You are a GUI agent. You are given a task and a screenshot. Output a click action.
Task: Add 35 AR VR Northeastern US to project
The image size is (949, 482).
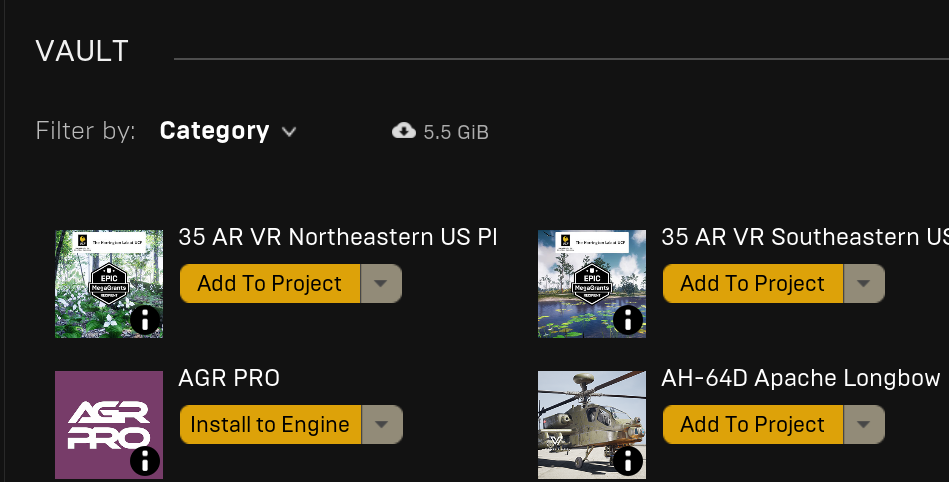[270, 283]
